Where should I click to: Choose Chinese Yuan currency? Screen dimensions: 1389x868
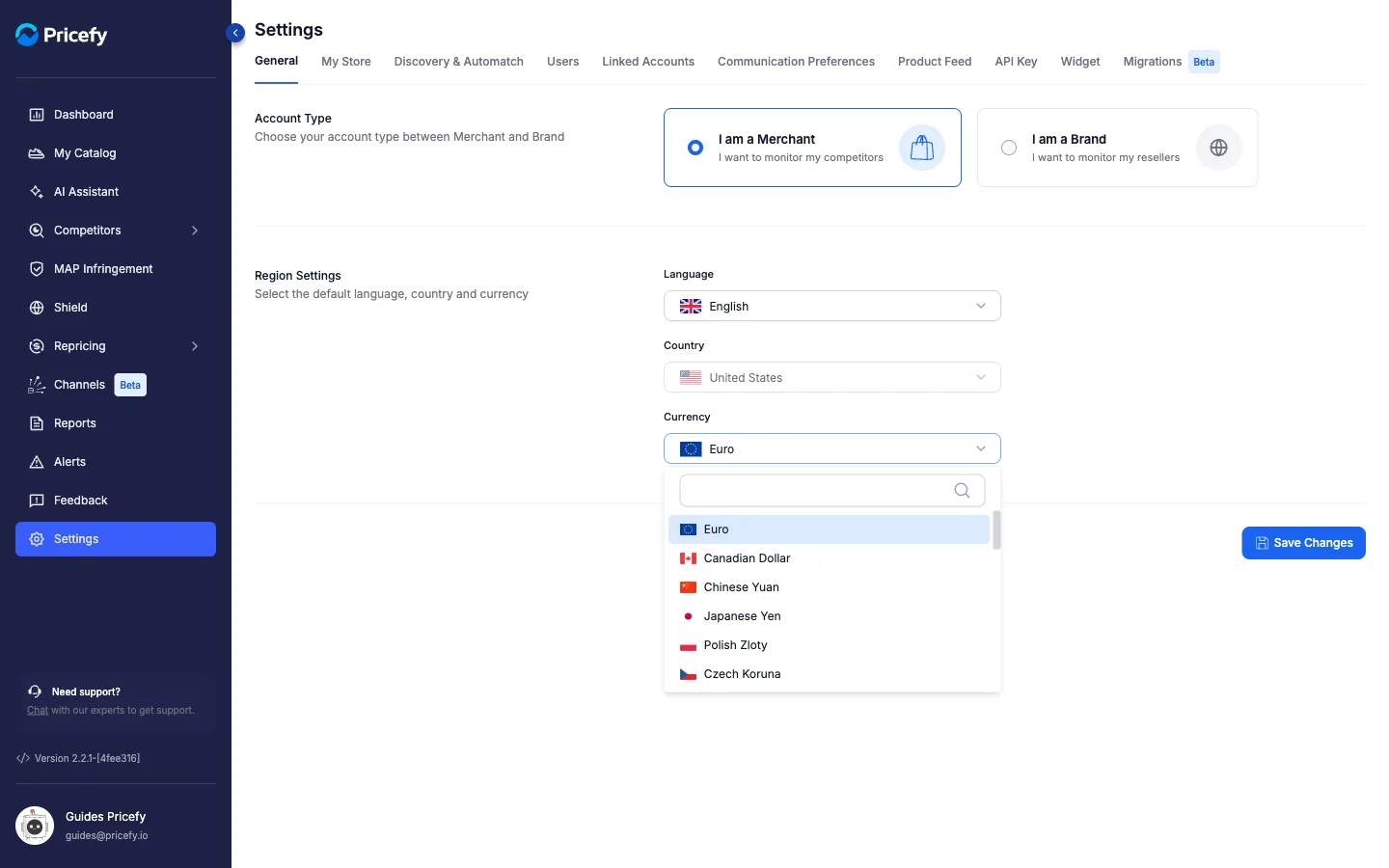[x=829, y=587]
